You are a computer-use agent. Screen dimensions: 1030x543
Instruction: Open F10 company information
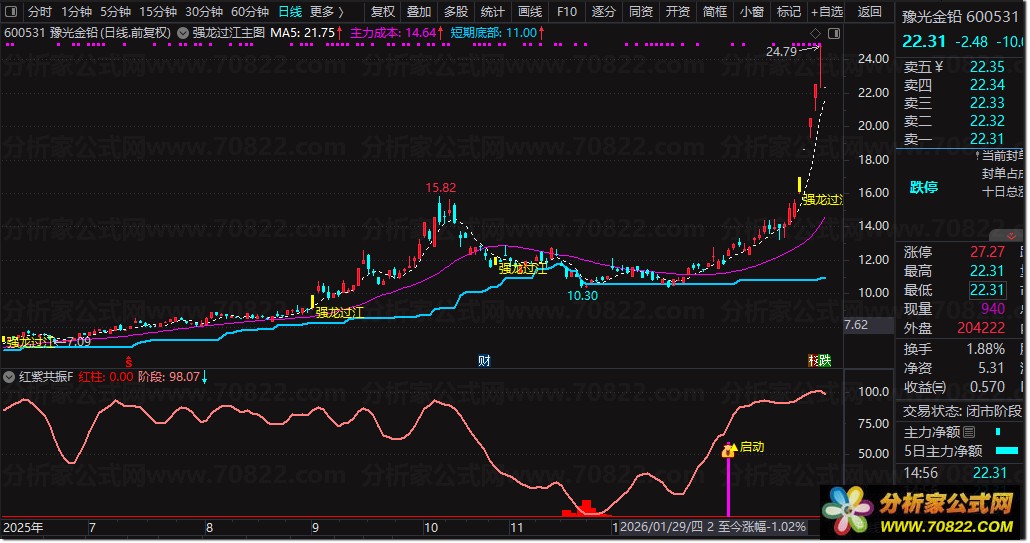coord(566,11)
